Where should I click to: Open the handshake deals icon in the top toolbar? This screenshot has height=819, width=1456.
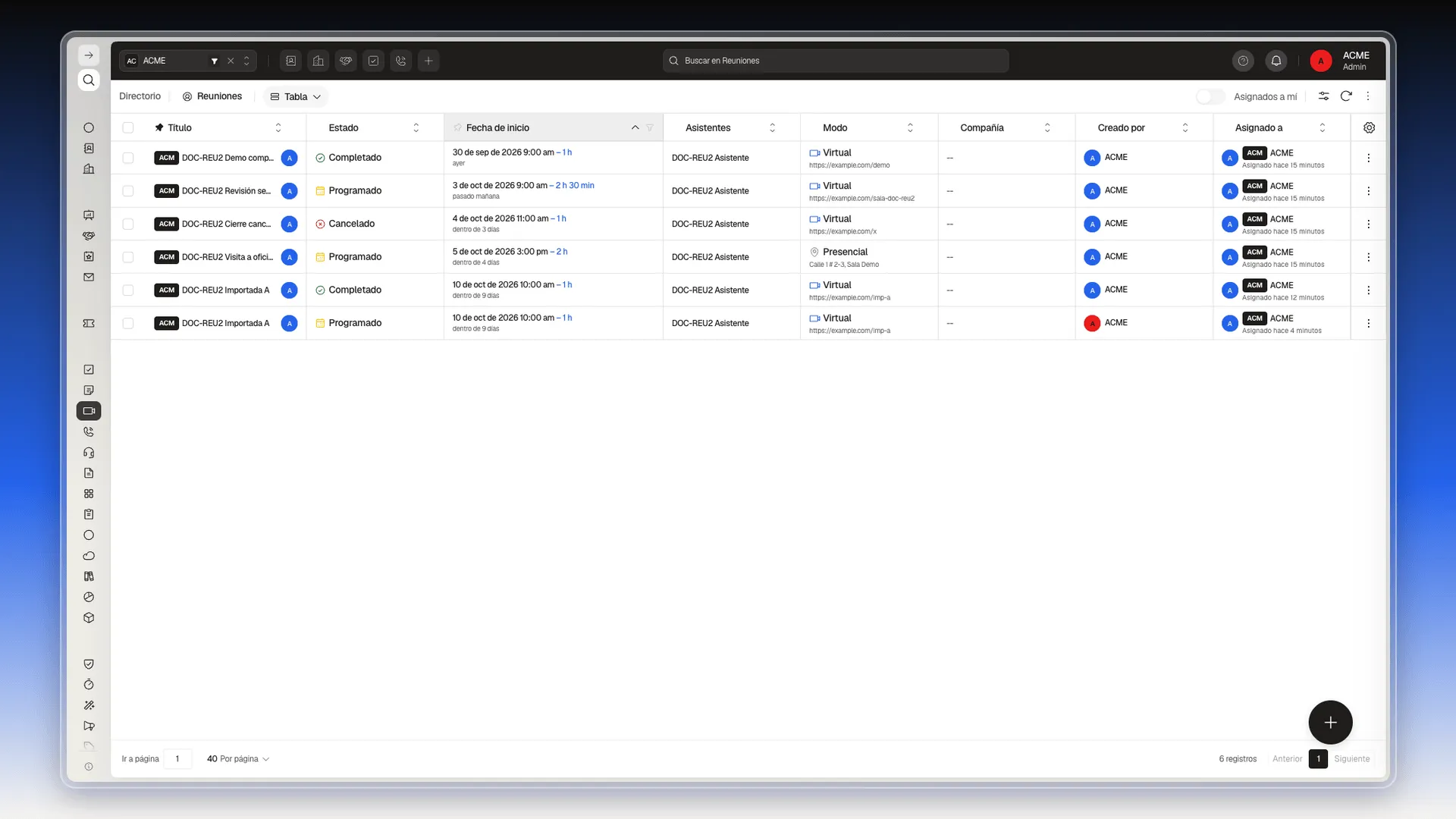[346, 61]
